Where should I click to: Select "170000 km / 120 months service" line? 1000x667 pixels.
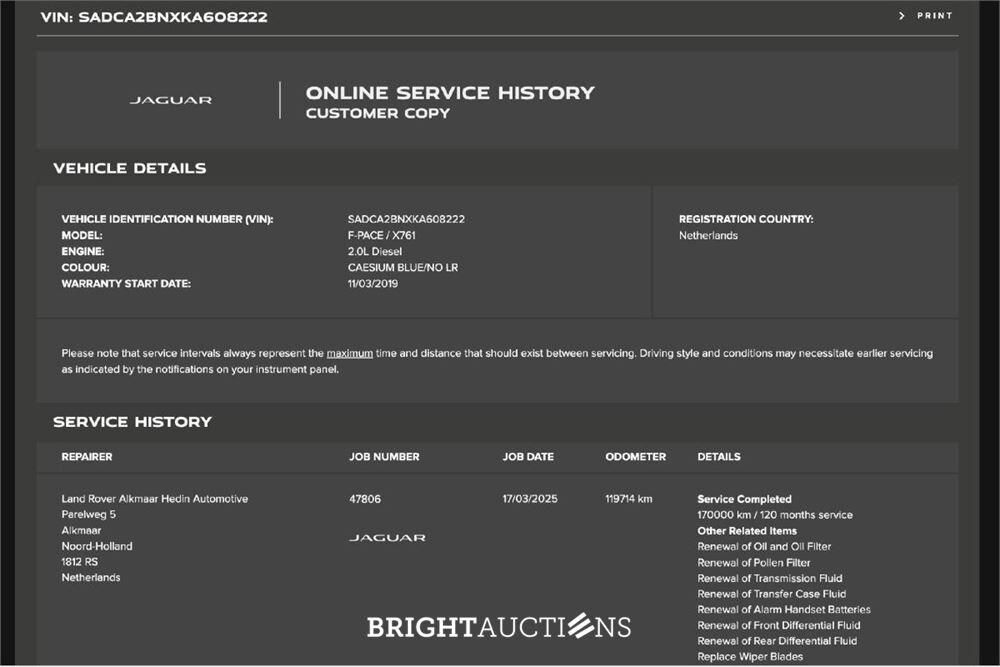[775, 515]
